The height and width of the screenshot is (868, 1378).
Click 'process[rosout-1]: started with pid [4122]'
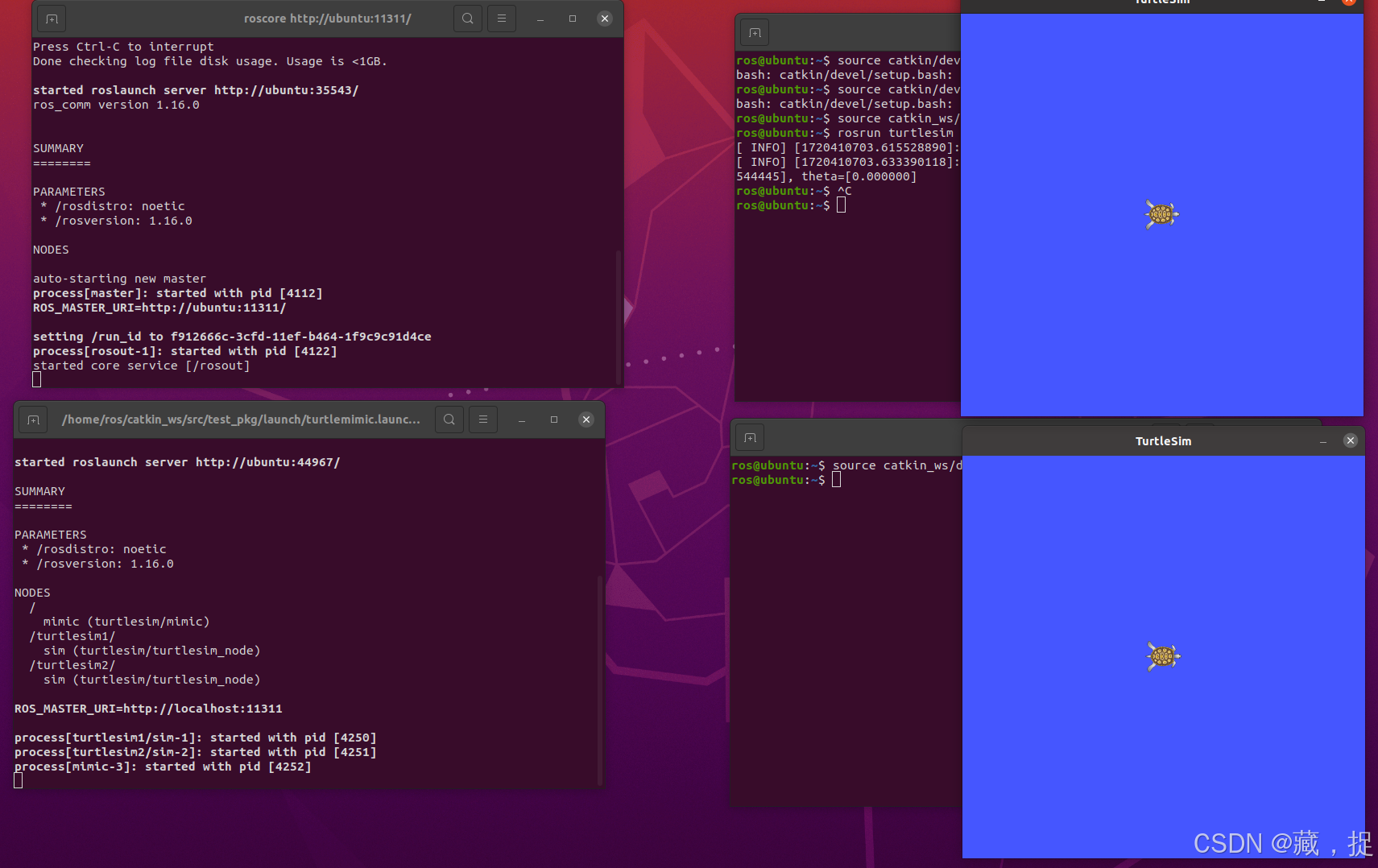click(x=184, y=351)
